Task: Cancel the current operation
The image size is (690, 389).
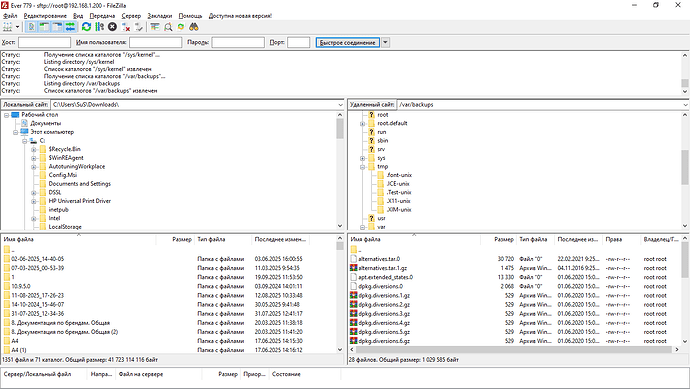Action: 113,27
